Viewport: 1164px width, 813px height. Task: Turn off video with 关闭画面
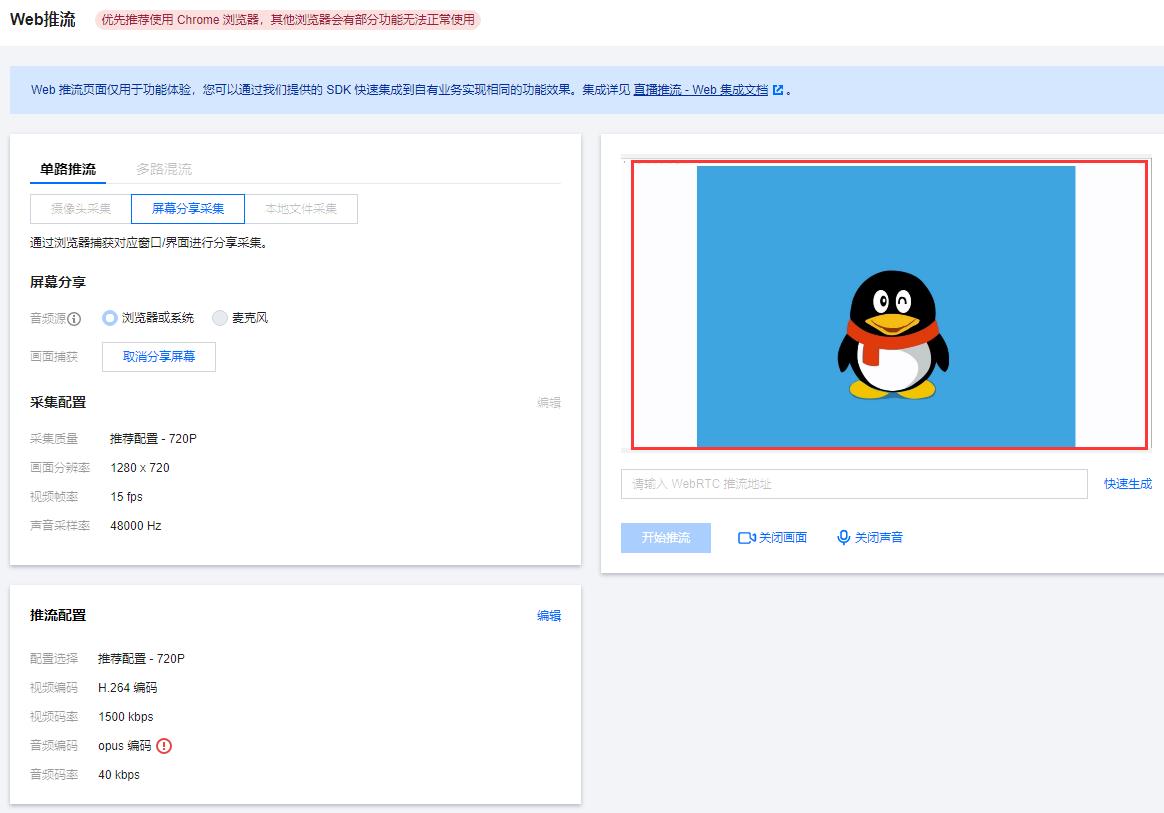pos(772,538)
